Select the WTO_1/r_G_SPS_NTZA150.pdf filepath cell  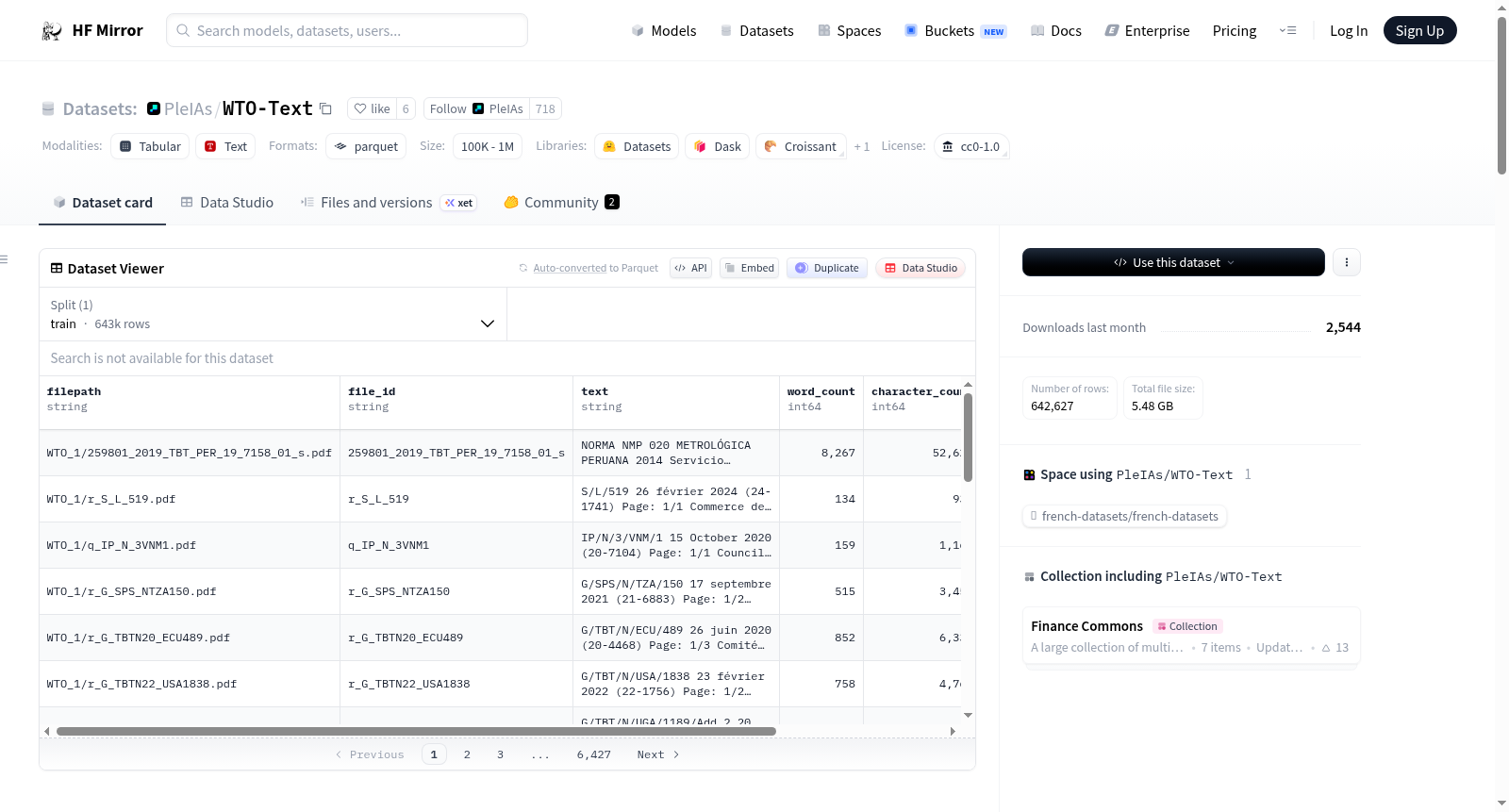190,591
